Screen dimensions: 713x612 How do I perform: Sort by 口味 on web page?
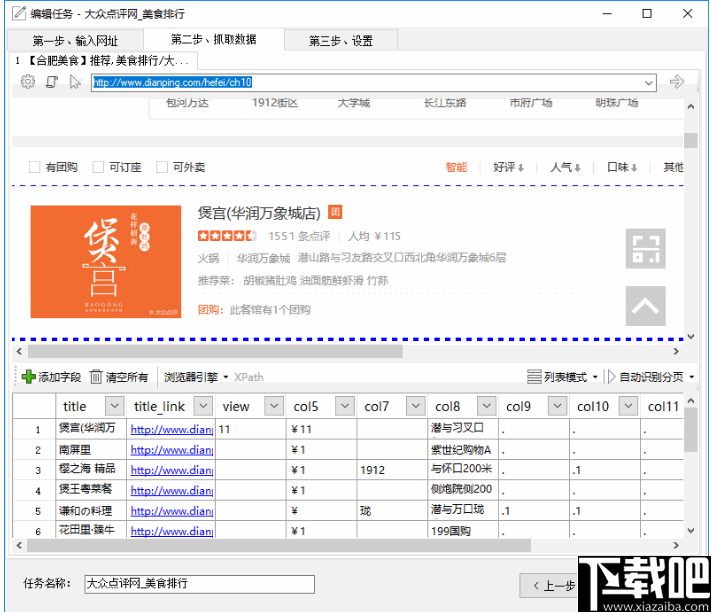[x=622, y=167]
